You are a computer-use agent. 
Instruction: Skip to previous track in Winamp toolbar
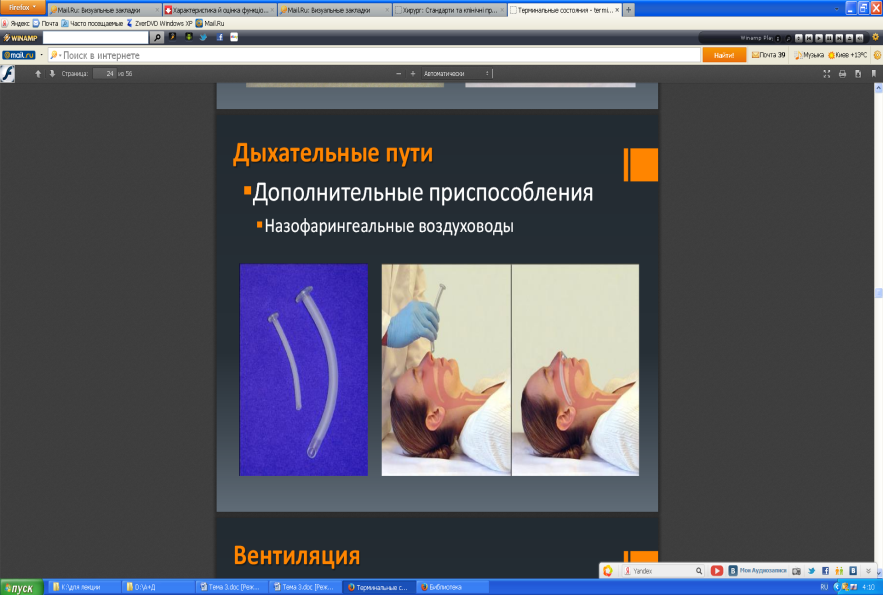809,38
